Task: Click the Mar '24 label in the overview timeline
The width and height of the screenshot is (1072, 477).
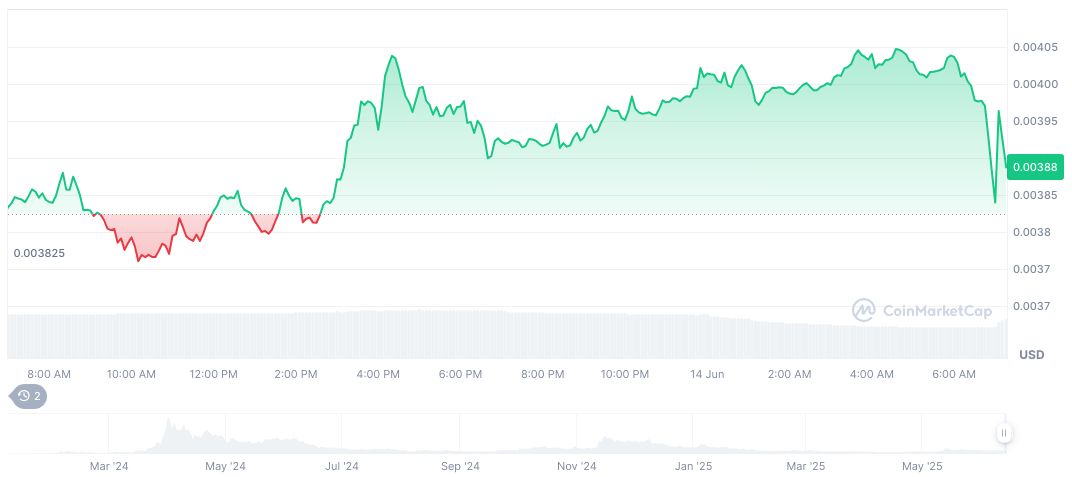Action: tap(109, 466)
